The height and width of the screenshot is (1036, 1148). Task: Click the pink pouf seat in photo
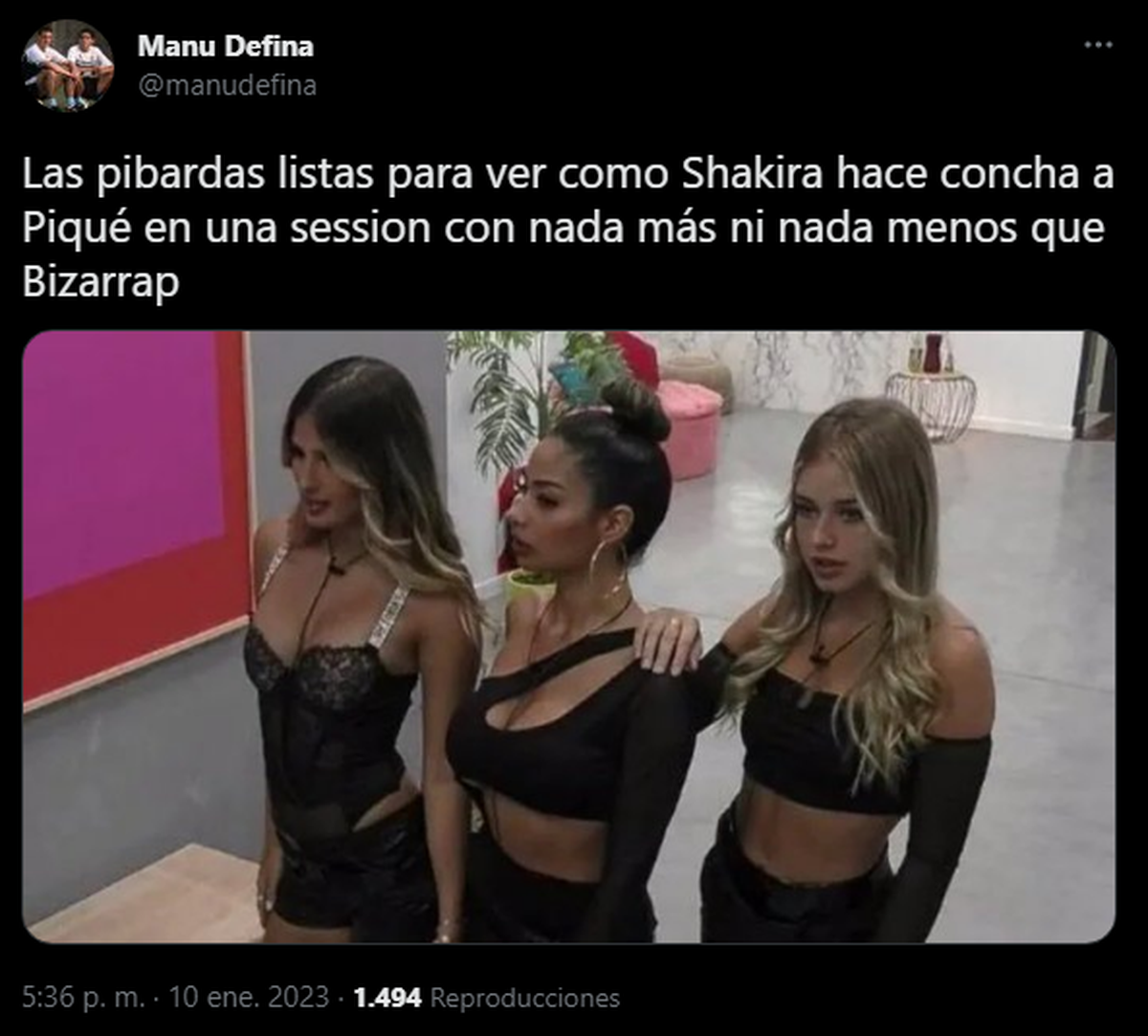click(689, 430)
